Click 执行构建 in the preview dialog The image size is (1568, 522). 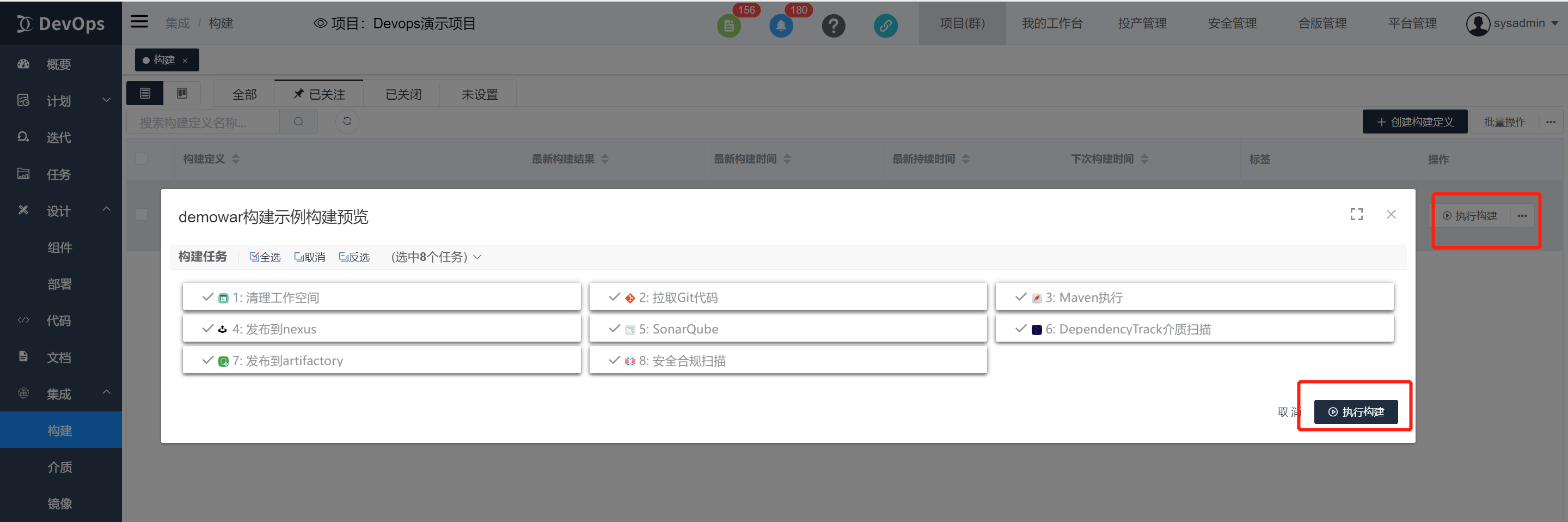1356,412
